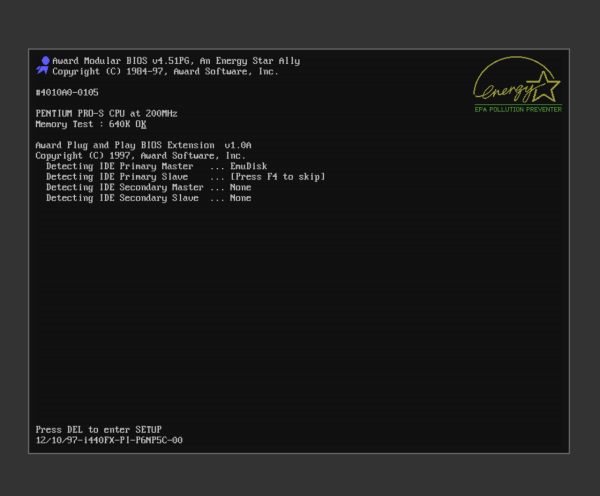
Task: Click the PENTIUM PRO-S CPU at 200MHz line
Action: point(106,114)
